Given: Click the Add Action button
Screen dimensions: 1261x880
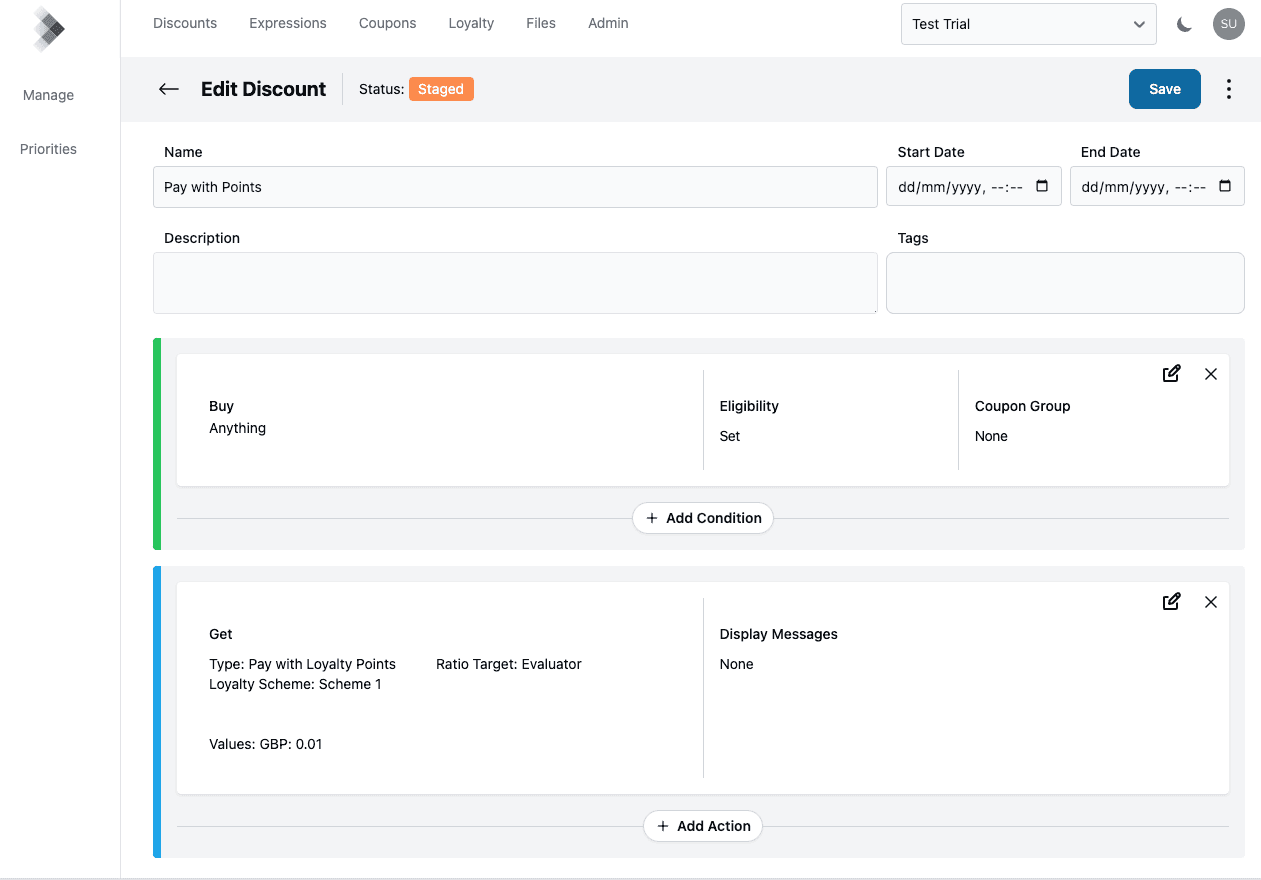Looking at the screenshot, I should coord(703,826).
